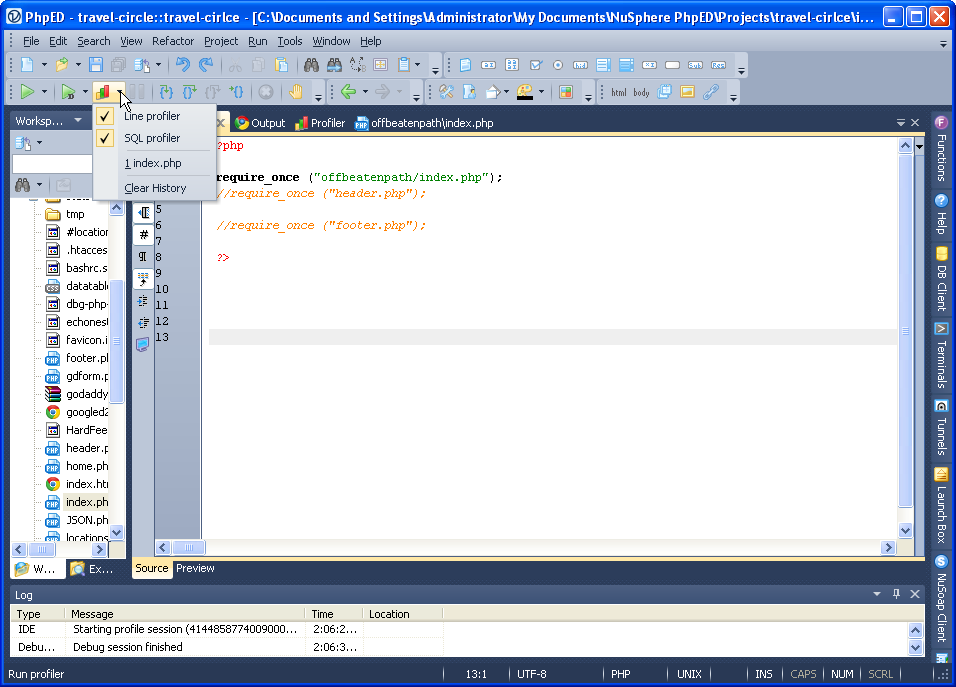This screenshot has height=687, width=956.
Task: Click the html tag toolbar icon
Action: (619, 92)
